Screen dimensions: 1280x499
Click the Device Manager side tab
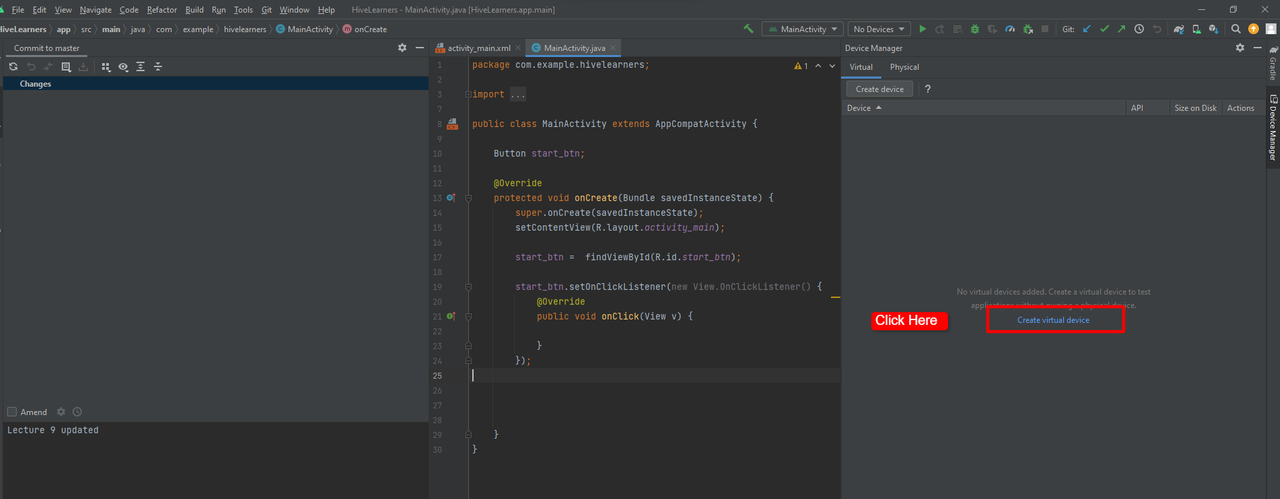click(1272, 127)
